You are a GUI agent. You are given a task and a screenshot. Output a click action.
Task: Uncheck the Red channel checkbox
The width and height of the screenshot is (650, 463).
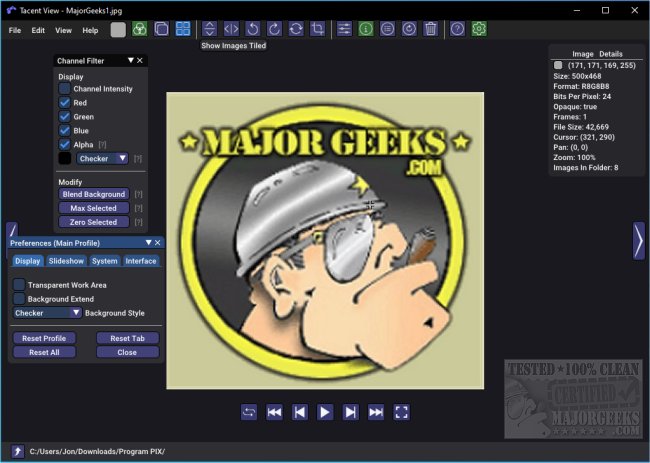click(65, 103)
